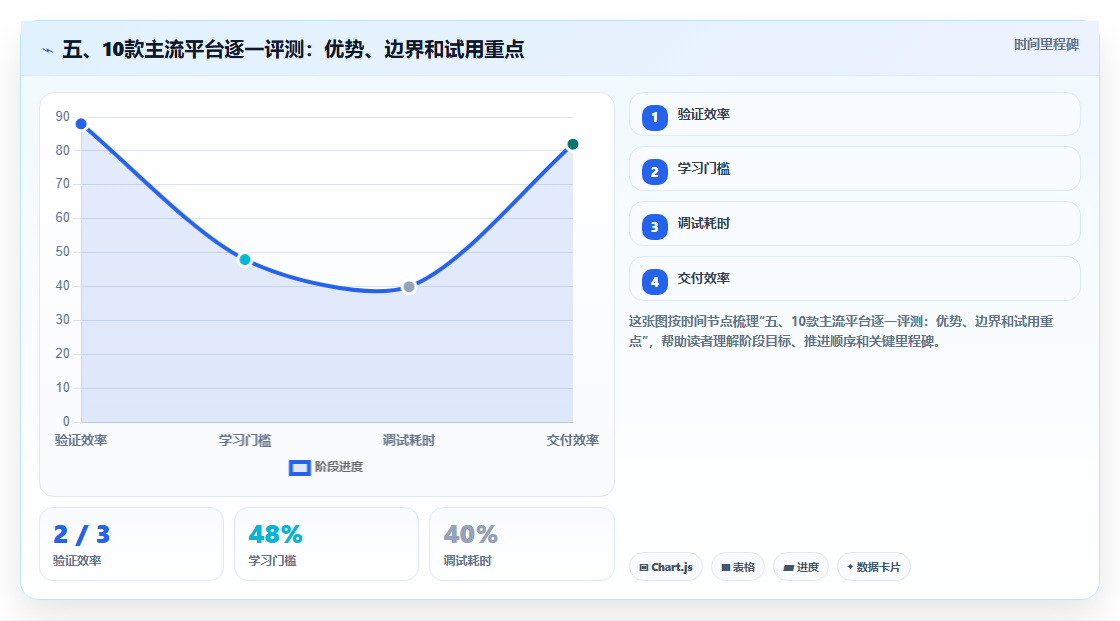This screenshot has height=621, width=1120.
Task: Toggle the 阶段进度 legend swatch
Action: tap(299, 468)
